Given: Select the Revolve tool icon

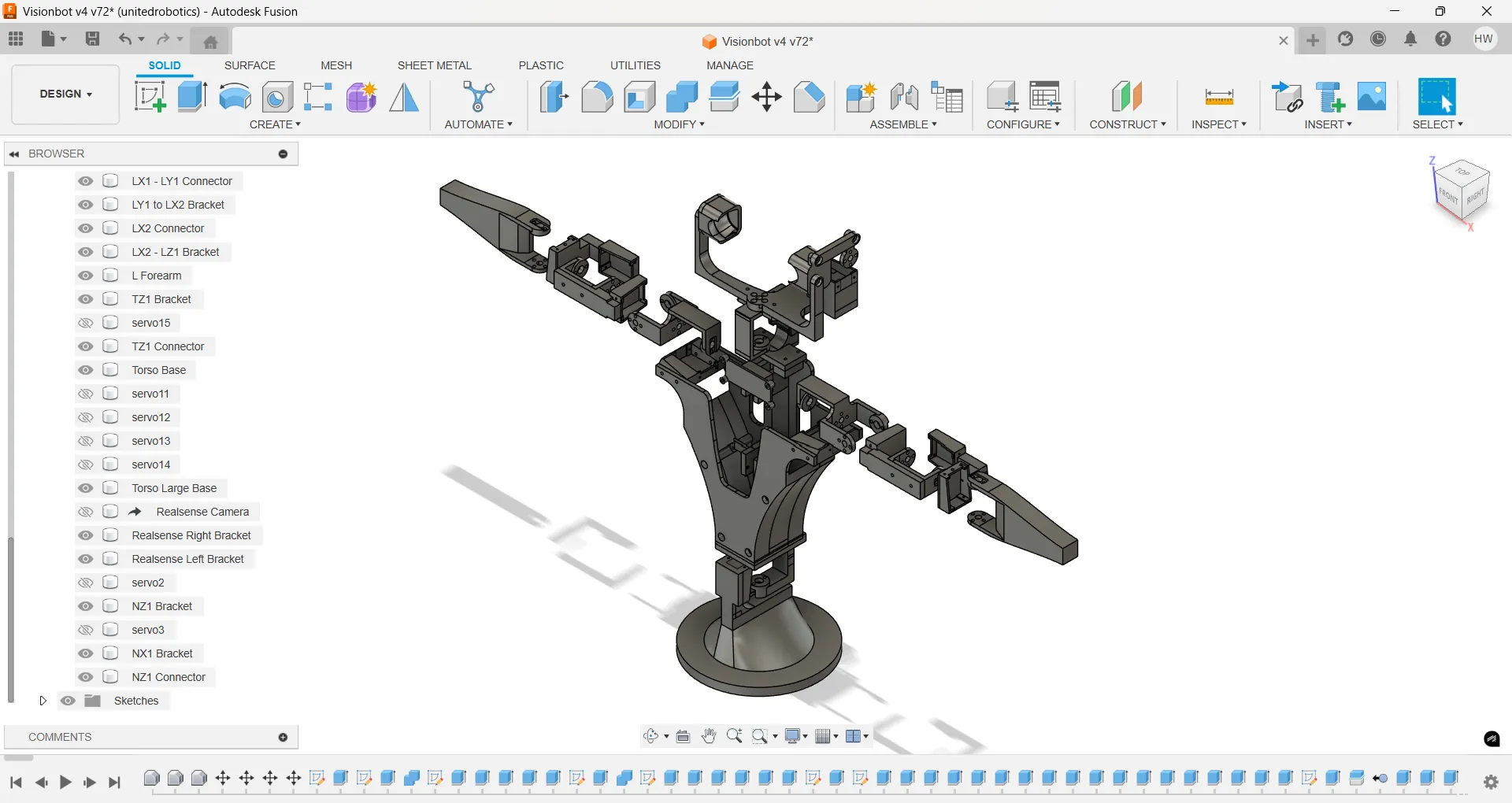Looking at the screenshot, I should click(235, 97).
